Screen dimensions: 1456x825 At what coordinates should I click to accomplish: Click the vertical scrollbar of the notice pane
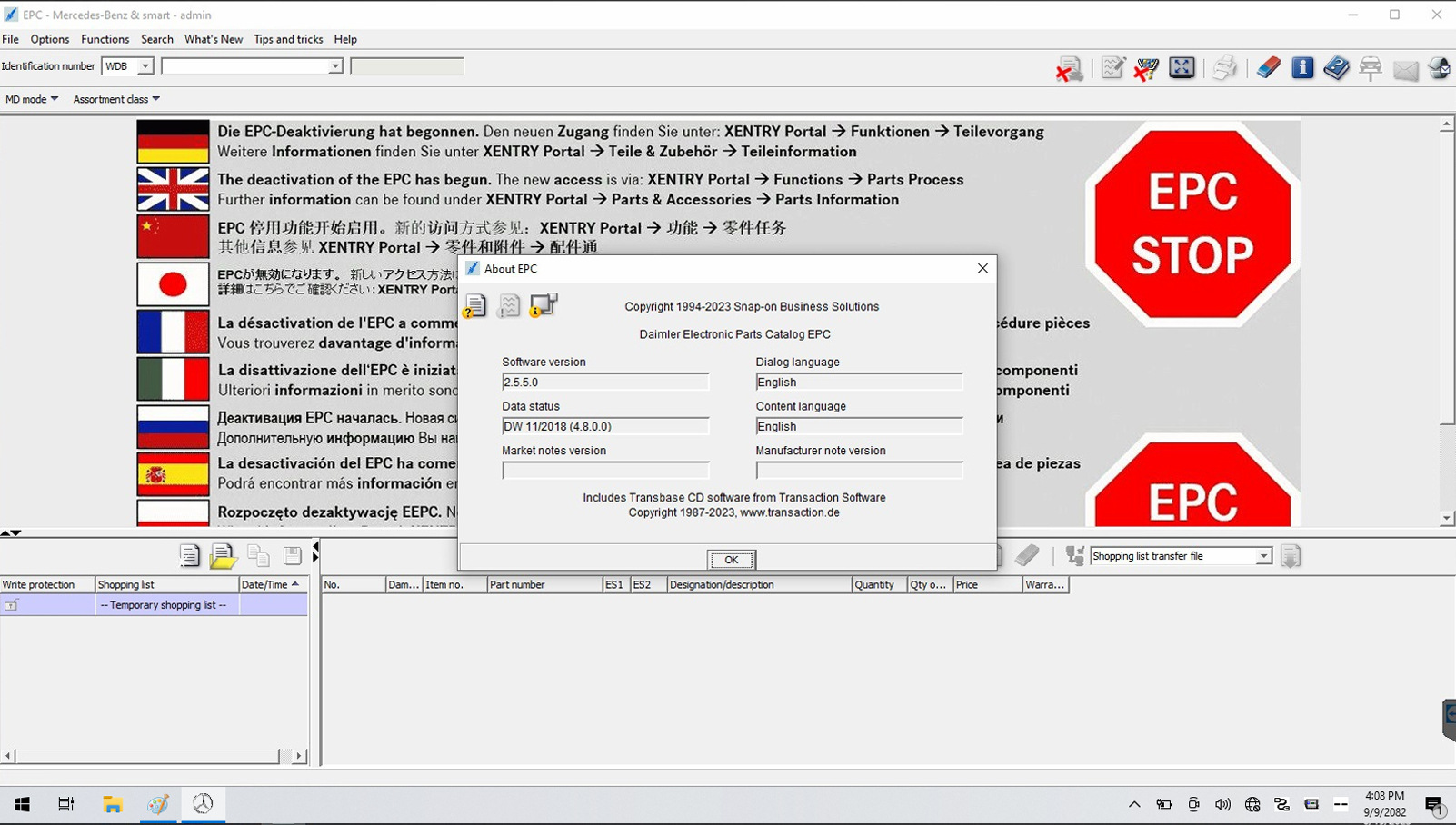coord(1446,321)
